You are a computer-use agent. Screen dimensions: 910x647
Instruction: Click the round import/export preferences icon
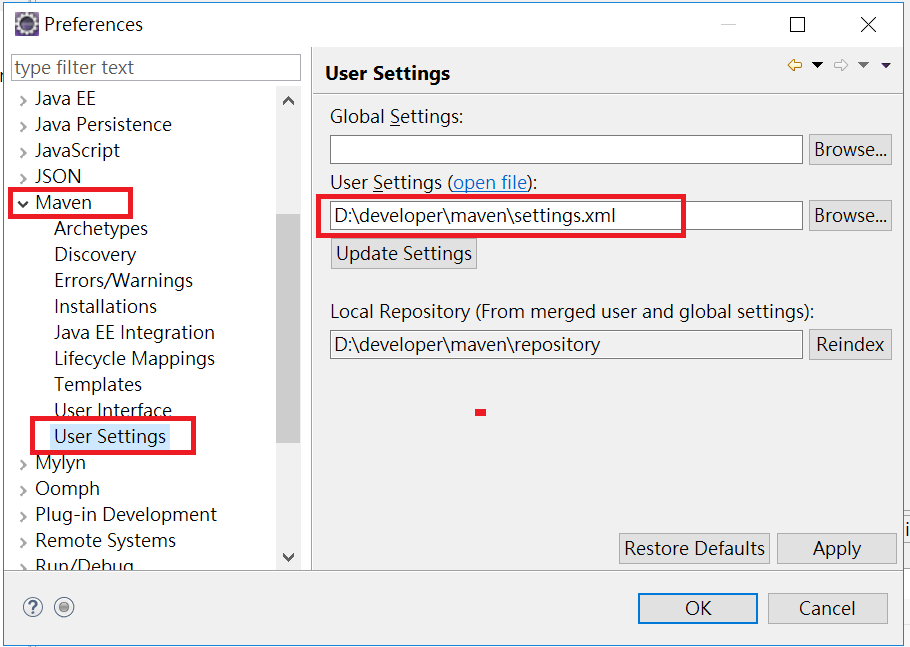point(64,608)
